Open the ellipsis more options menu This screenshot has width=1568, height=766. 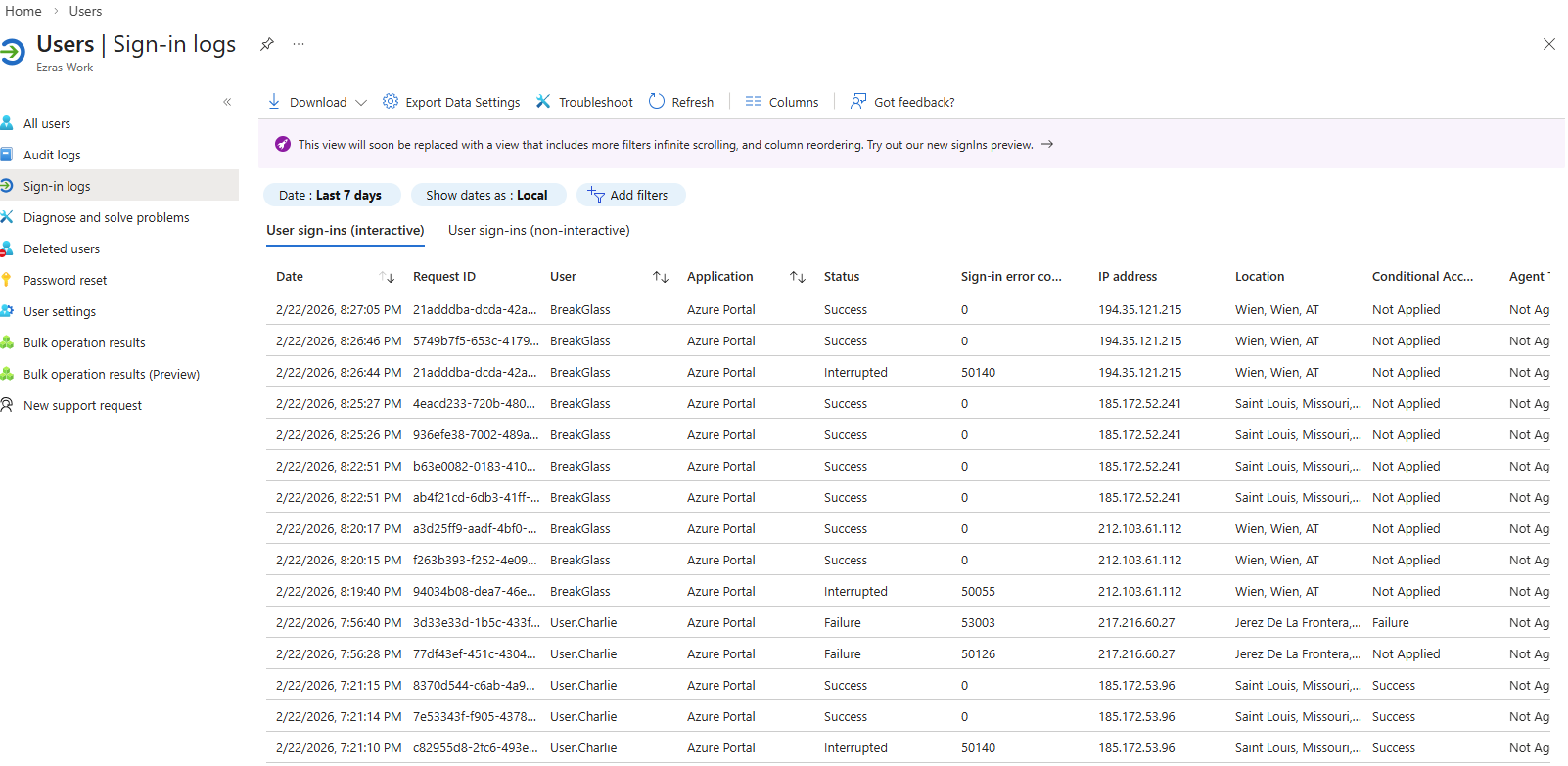pyautogui.click(x=299, y=44)
